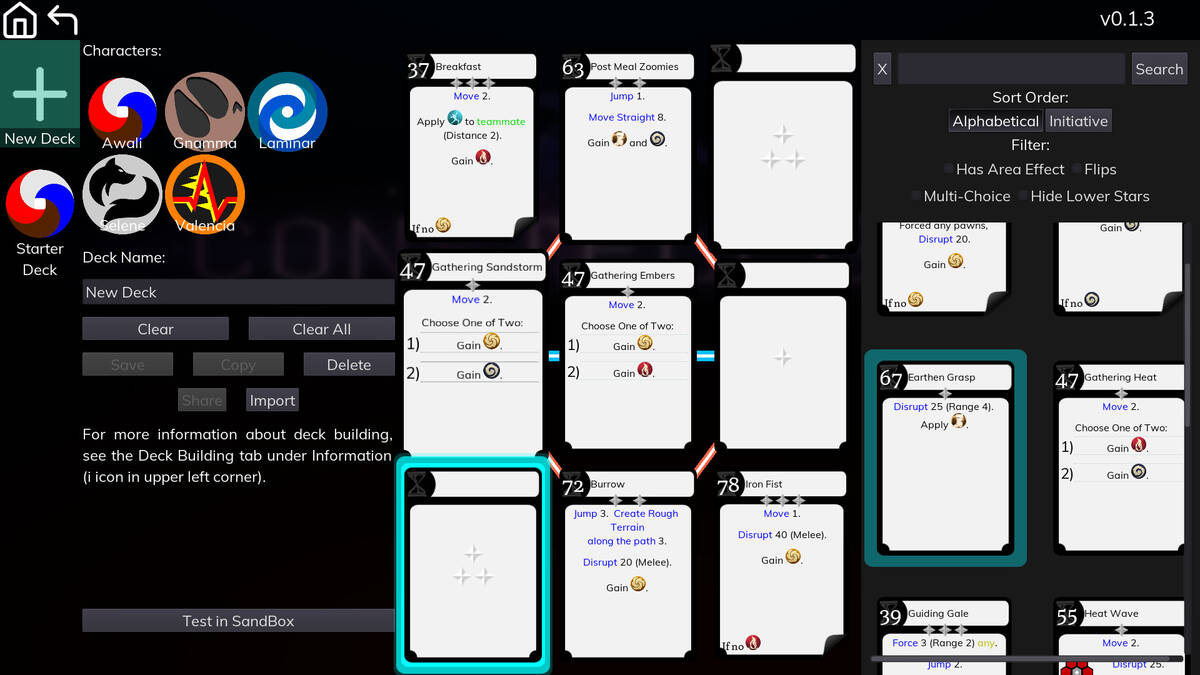Select the Gathering Sandstorm deck card
The width and height of the screenshot is (1200, 675).
(472, 356)
